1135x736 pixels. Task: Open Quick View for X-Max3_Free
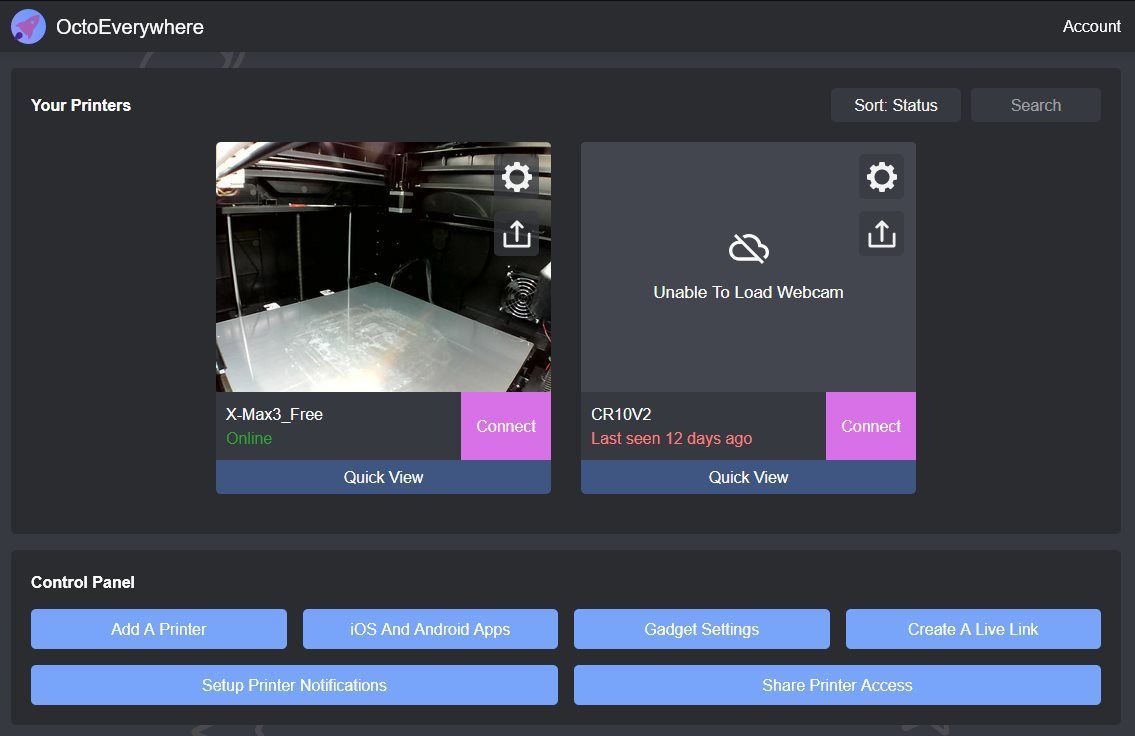tap(383, 477)
